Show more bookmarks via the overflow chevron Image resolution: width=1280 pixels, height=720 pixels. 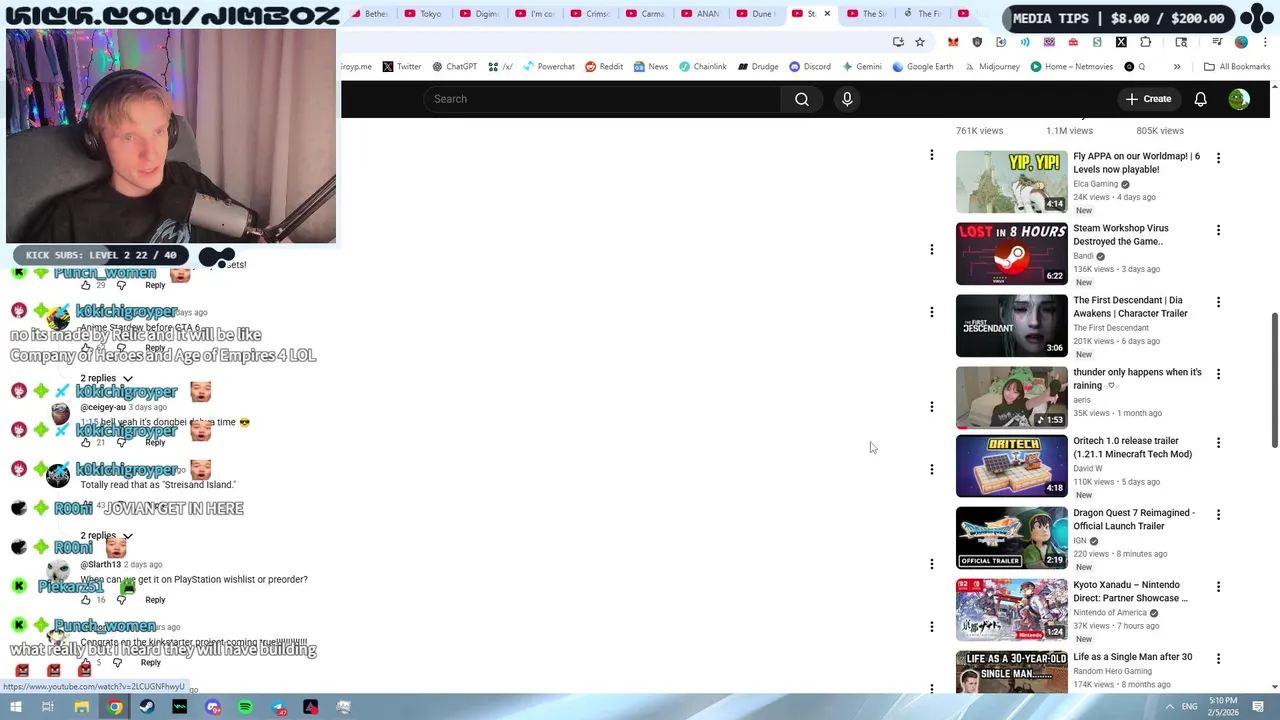(x=1177, y=67)
